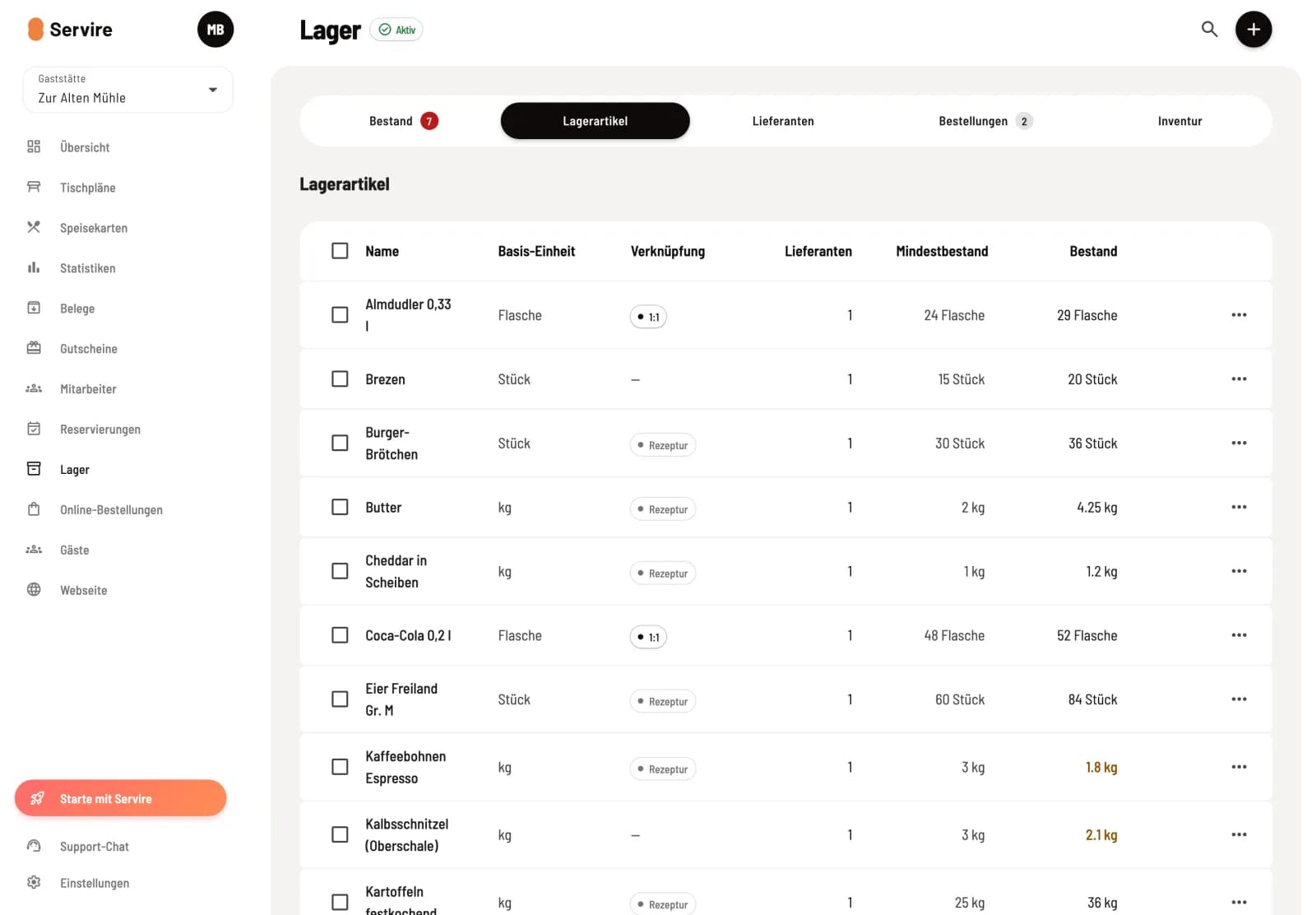Open Tischpläne in the sidebar
The height and width of the screenshot is (915, 1316).
87,188
